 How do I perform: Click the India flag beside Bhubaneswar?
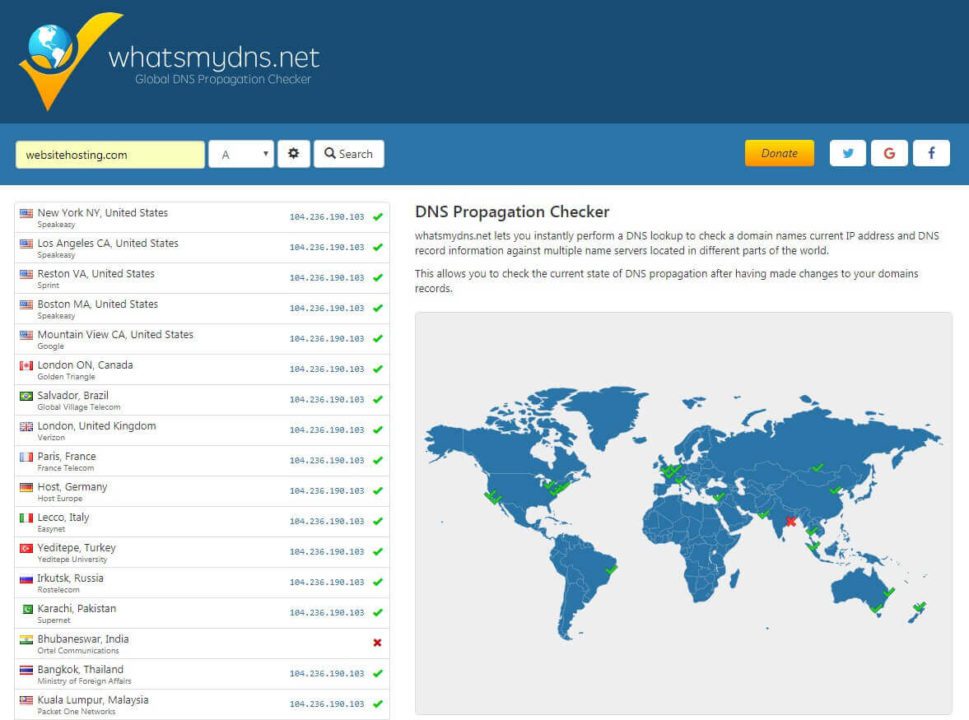(x=22, y=639)
